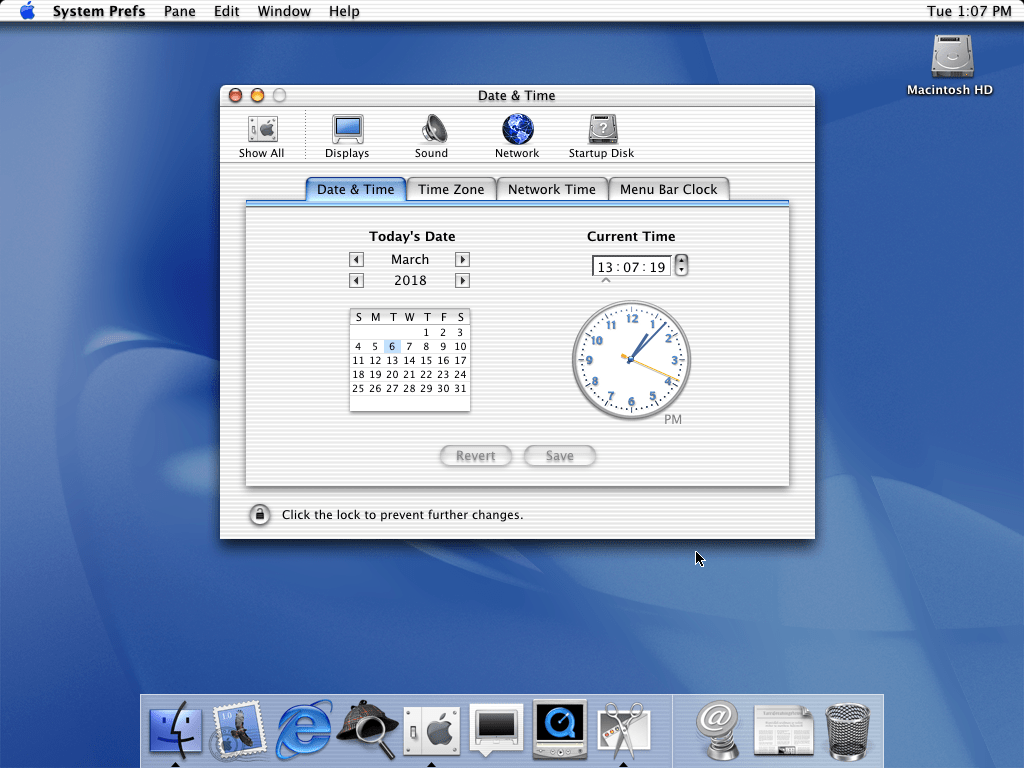The image size is (1024, 768).
Task: Increase the year with right arrow
Action: 462,281
